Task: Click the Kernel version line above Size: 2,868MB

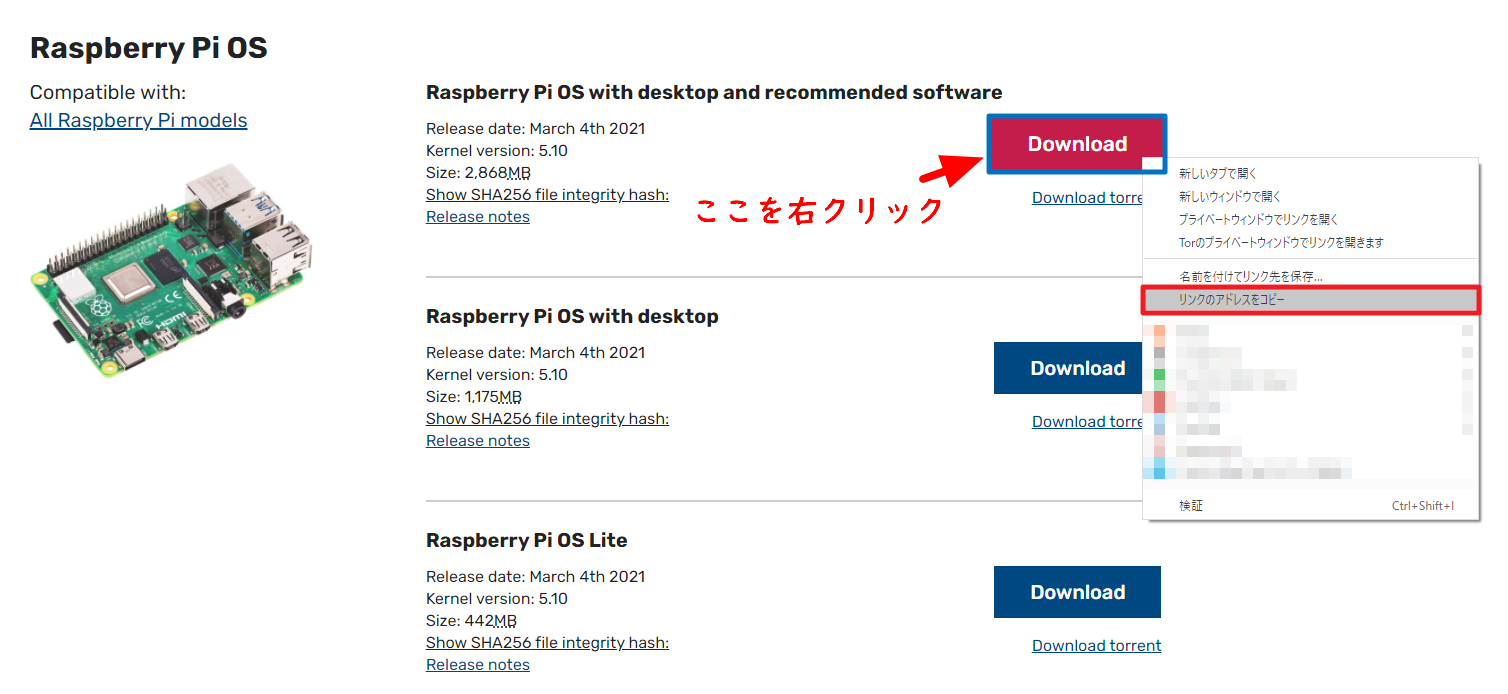Action: (497, 151)
